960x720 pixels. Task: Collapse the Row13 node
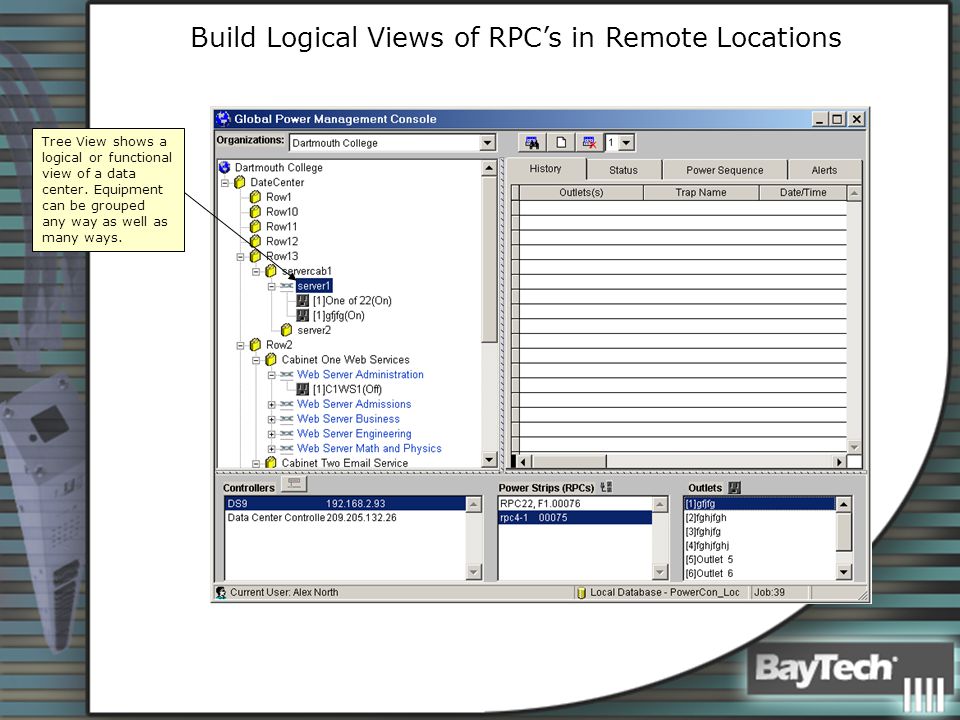pos(241,257)
